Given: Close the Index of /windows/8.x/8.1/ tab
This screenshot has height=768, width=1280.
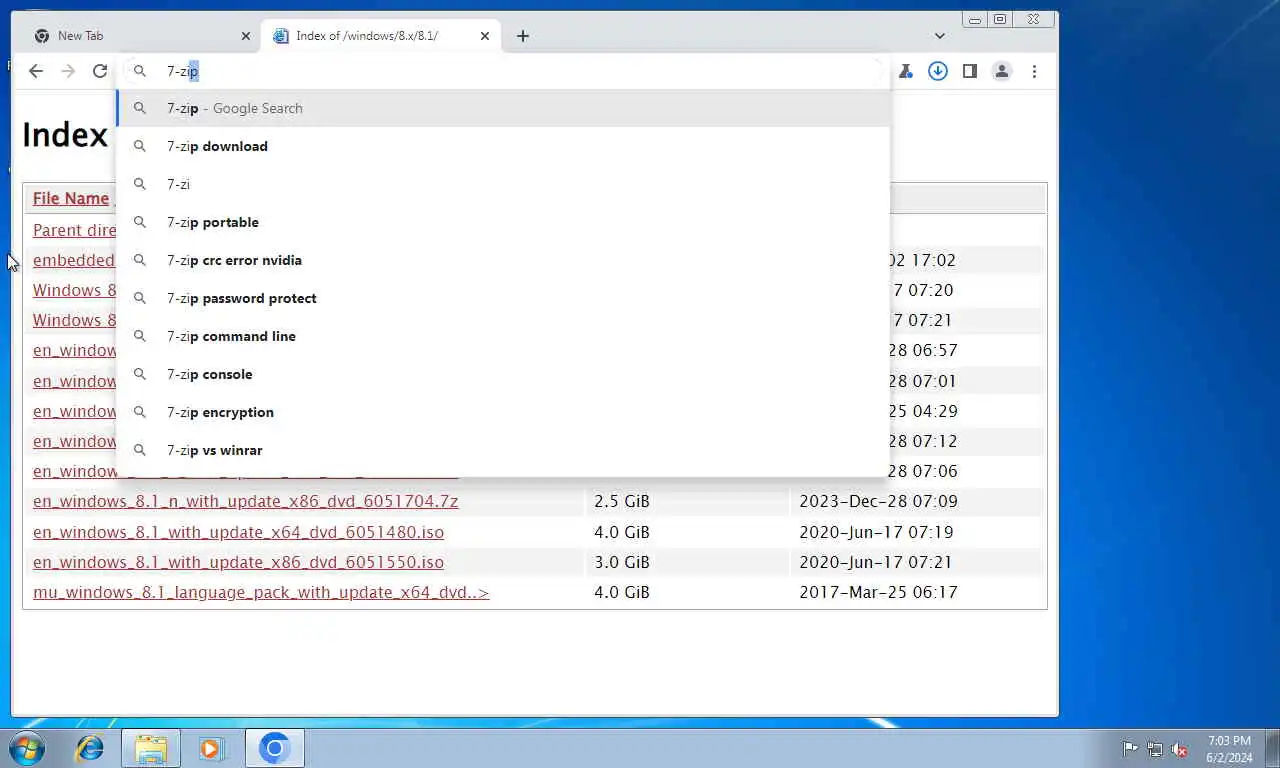Looking at the screenshot, I should [485, 36].
